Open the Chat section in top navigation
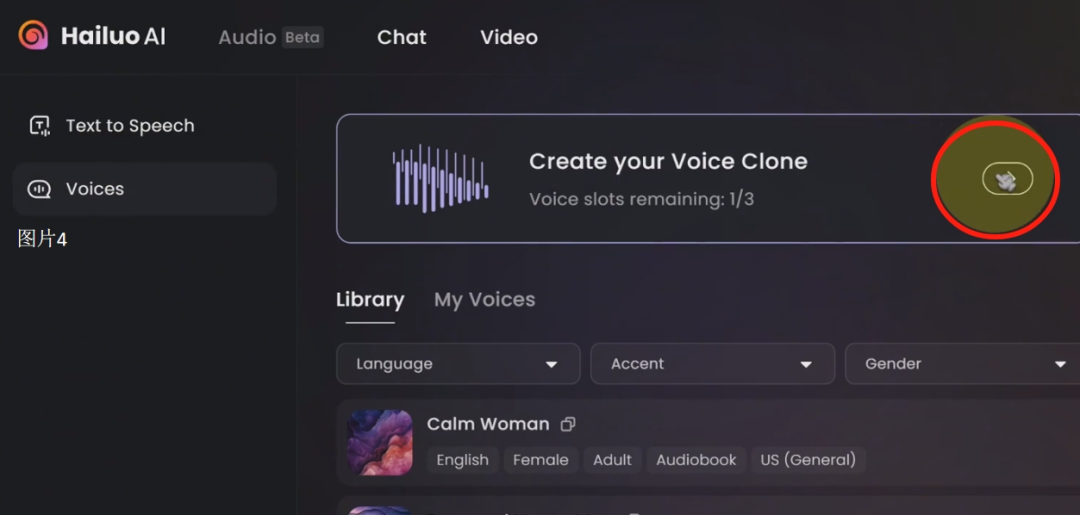 [402, 37]
